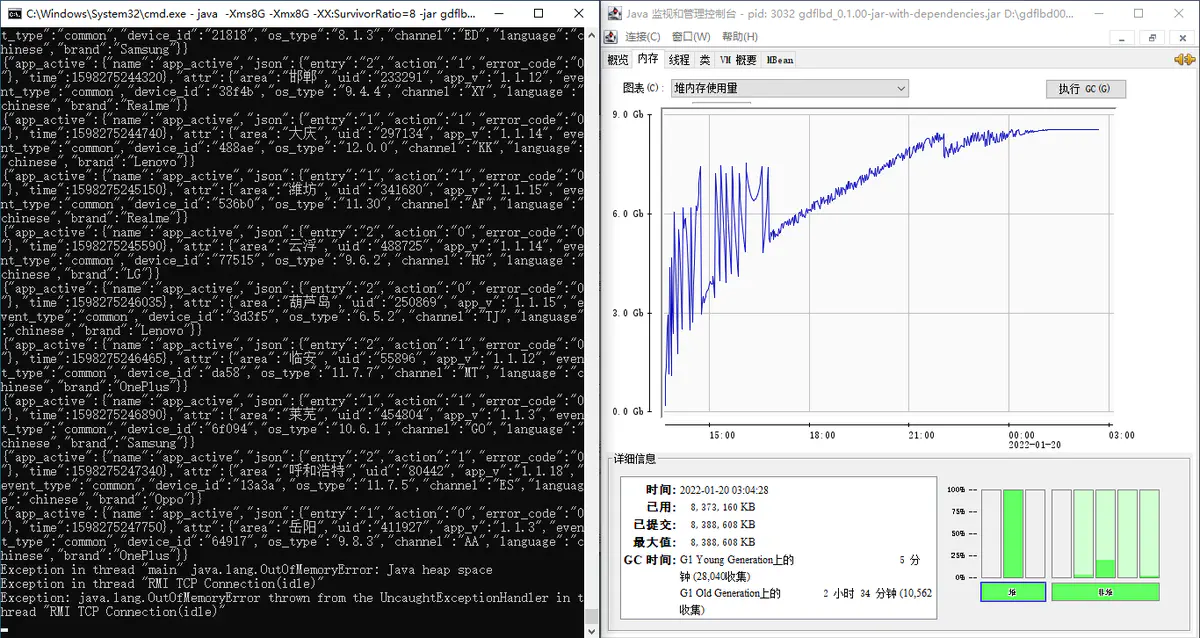Image resolution: width=1200 pixels, height=638 pixels.
Task: Click the cmd line containing "area":"葫芦岛"
Action: (292, 301)
